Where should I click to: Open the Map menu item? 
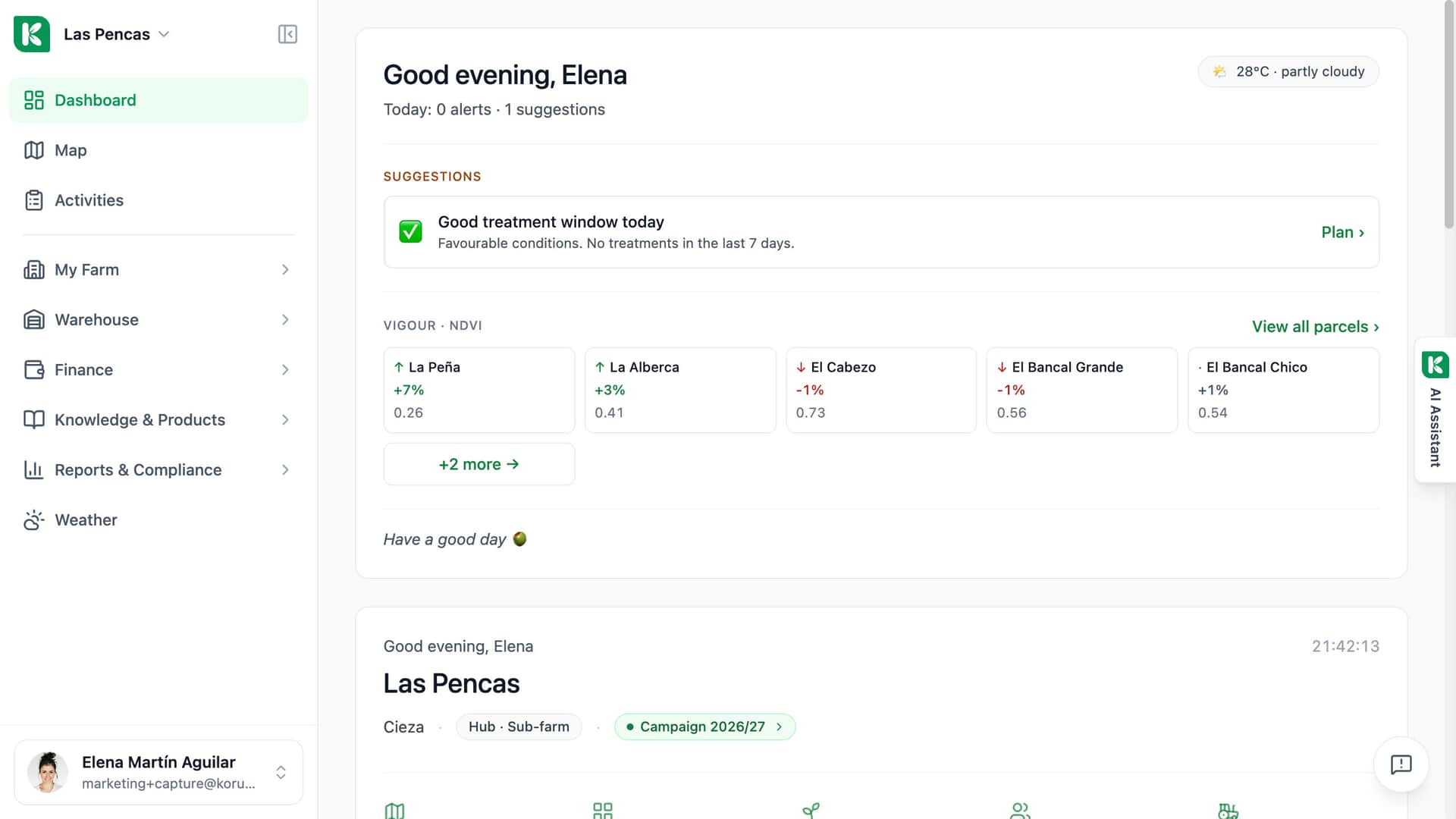tap(158, 150)
